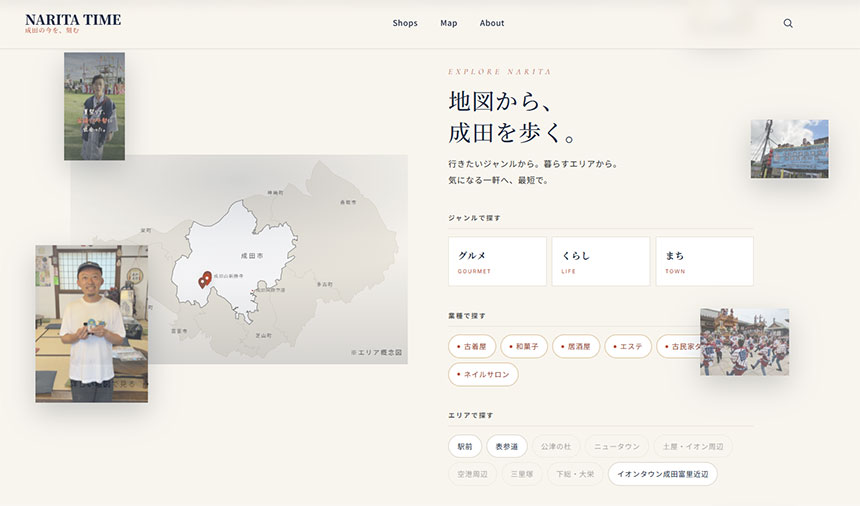
Task: Open the search magnifier icon
Action: 788,23
